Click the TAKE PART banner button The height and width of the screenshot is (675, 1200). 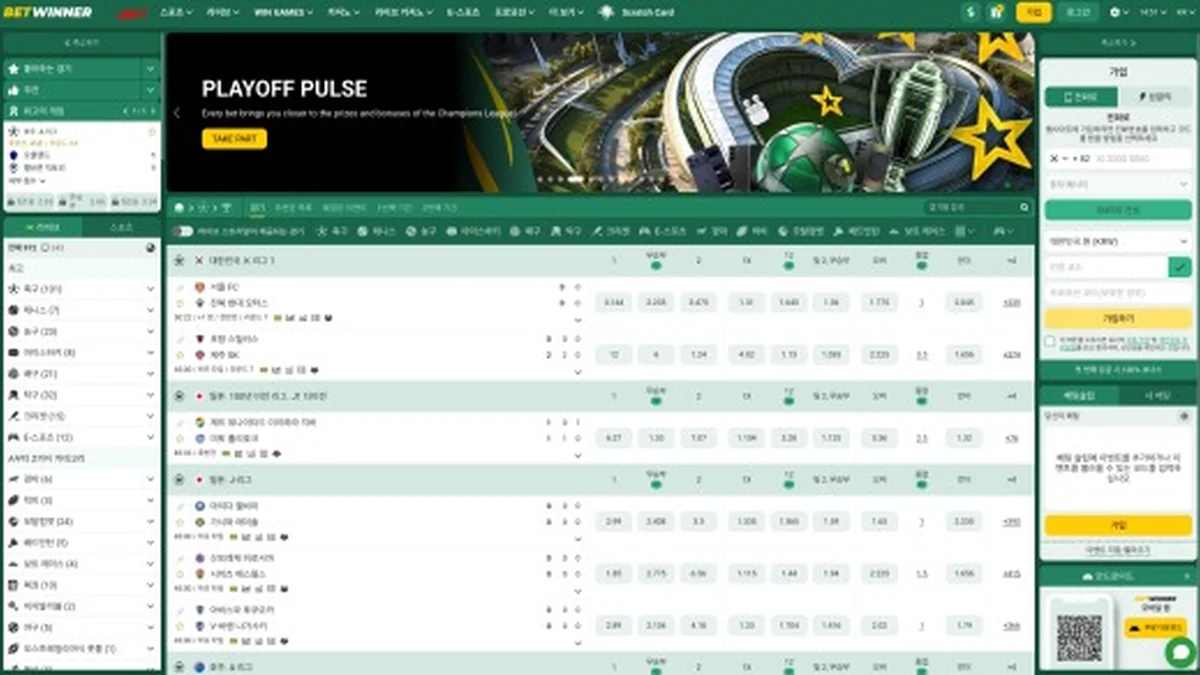click(x=234, y=139)
